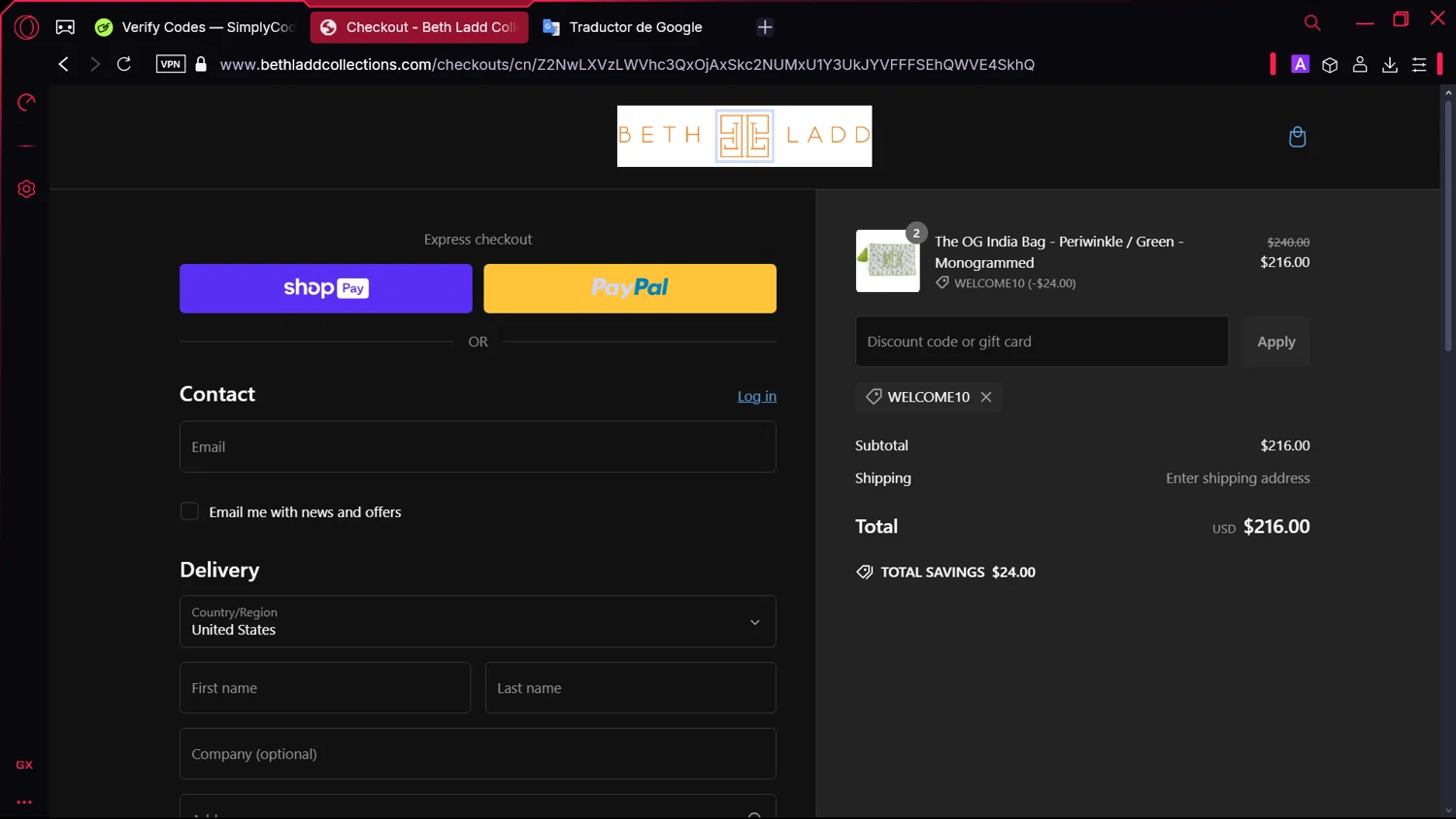Expand the Country/Region dropdown
This screenshot has height=819, width=1456.
coord(478,621)
